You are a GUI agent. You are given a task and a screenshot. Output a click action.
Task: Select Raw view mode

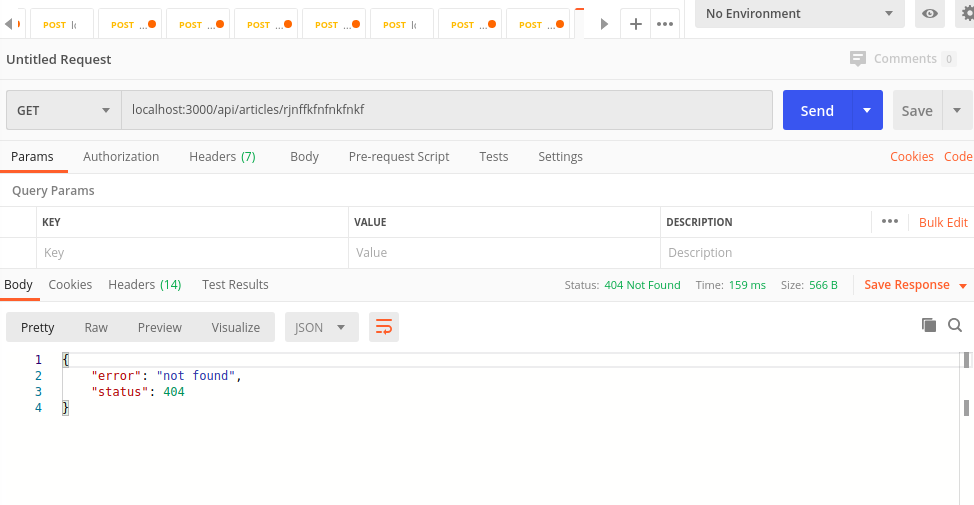(96, 327)
